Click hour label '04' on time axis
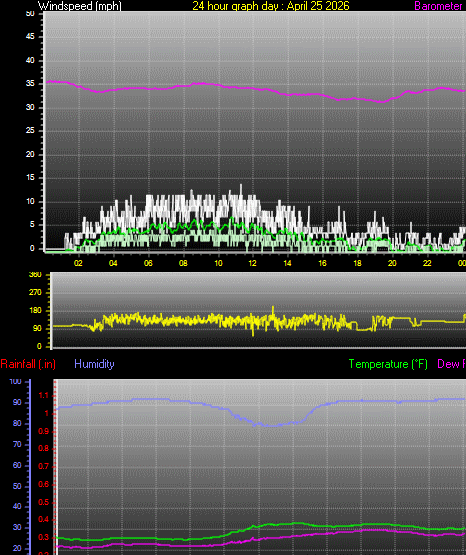This screenshot has width=466, height=555. pos(113,263)
